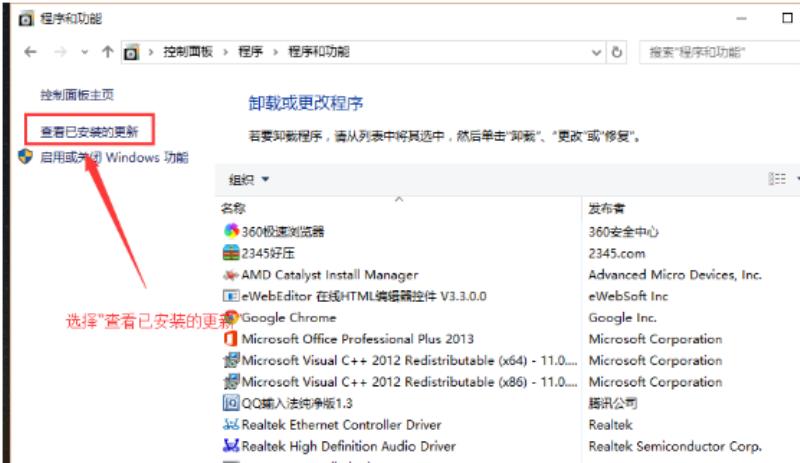The image size is (800, 463).
Task: Click publisher eWebSoft Inc
Action: coord(628,296)
